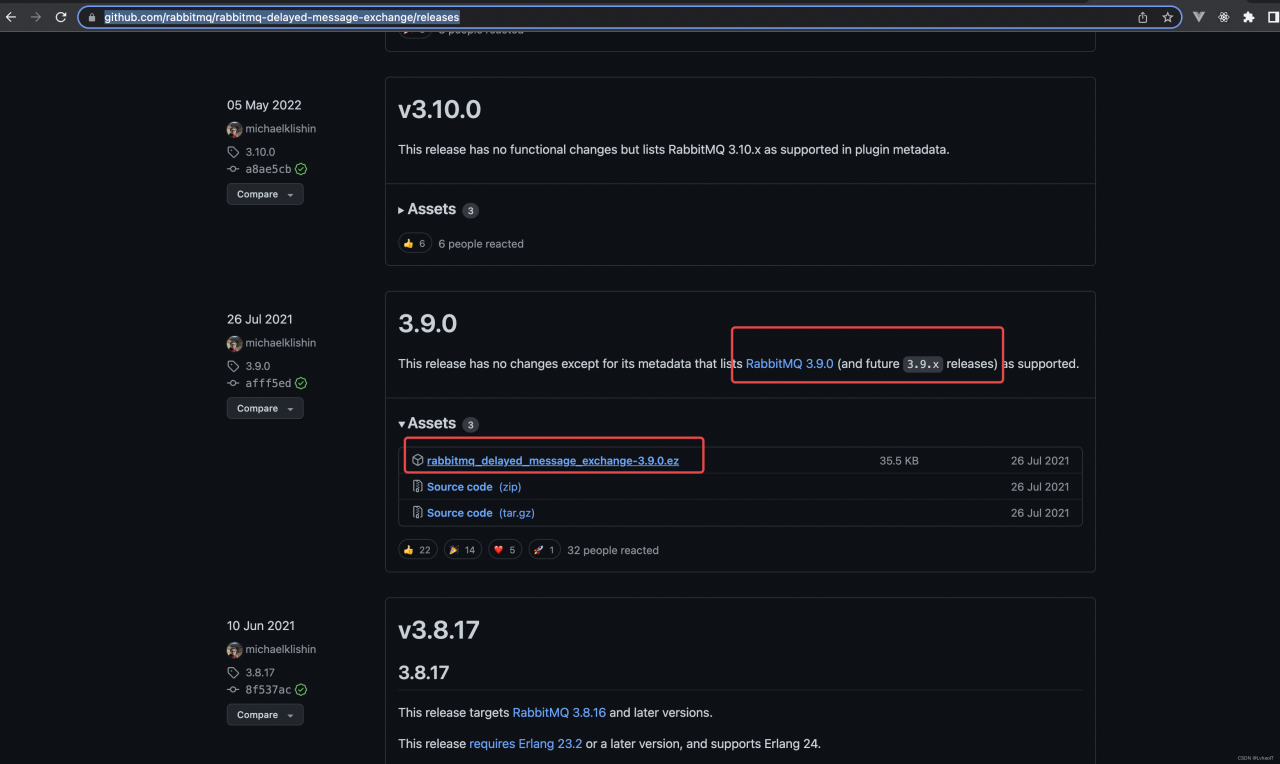The image size is (1280, 764).
Task: Expand Assets for release v3.10.0
Action: click(438, 210)
